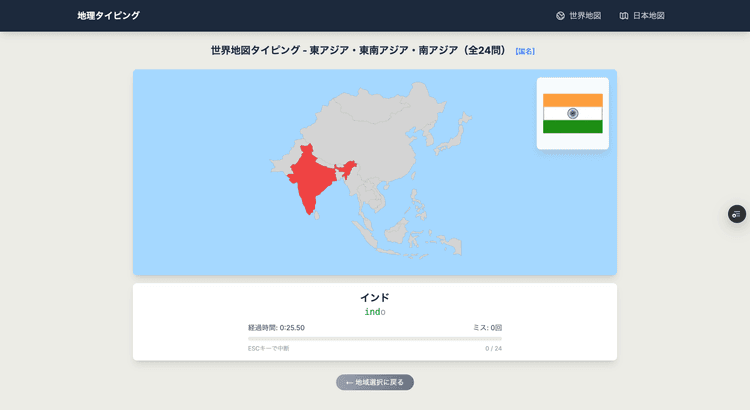The height and width of the screenshot is (410, 750).
Task: Click the 国名 mode link
Action: (525, 51)
